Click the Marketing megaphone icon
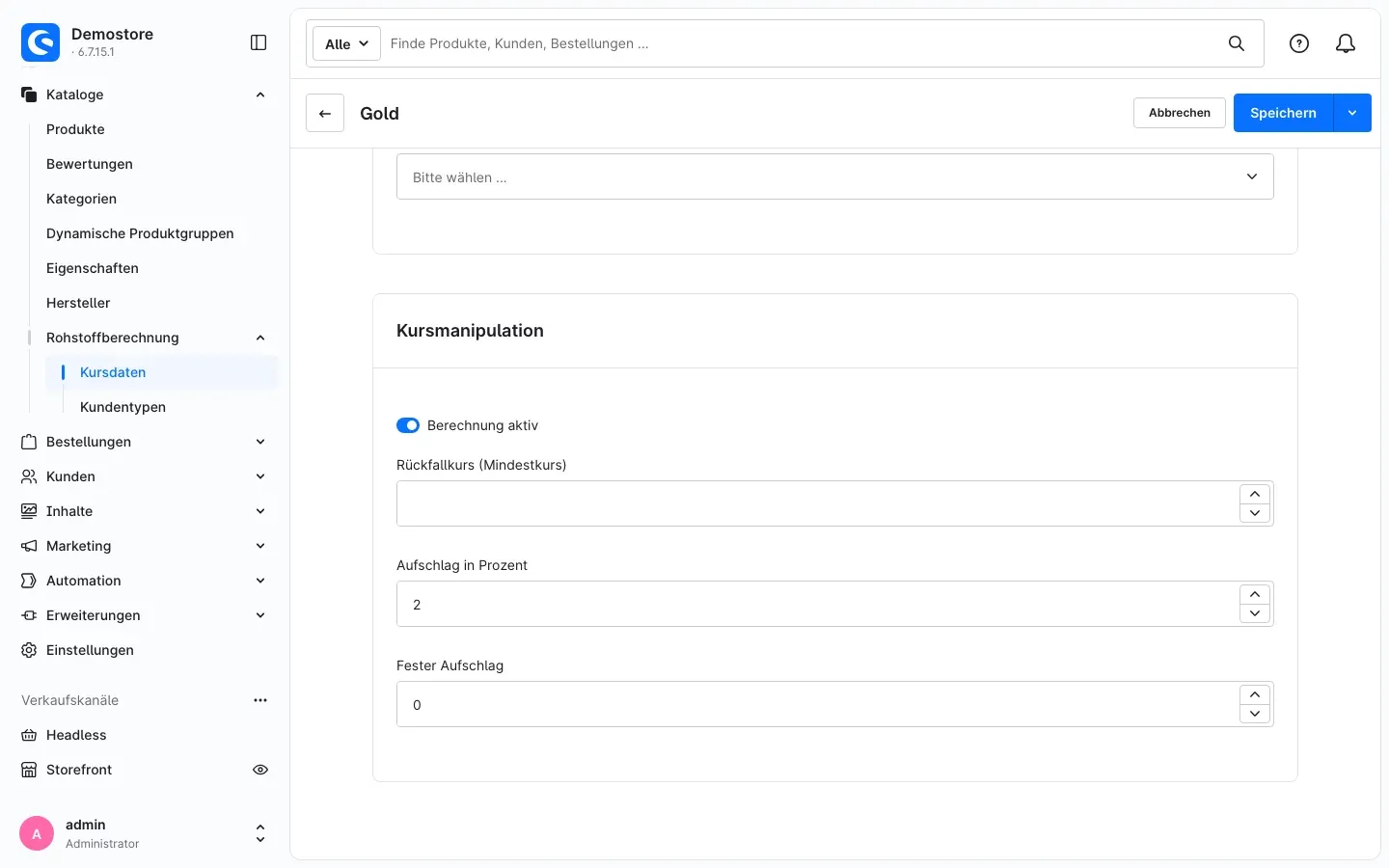The width and height of the screenshot is (1389, 868). pyautogui.click(x=29, y=546)
